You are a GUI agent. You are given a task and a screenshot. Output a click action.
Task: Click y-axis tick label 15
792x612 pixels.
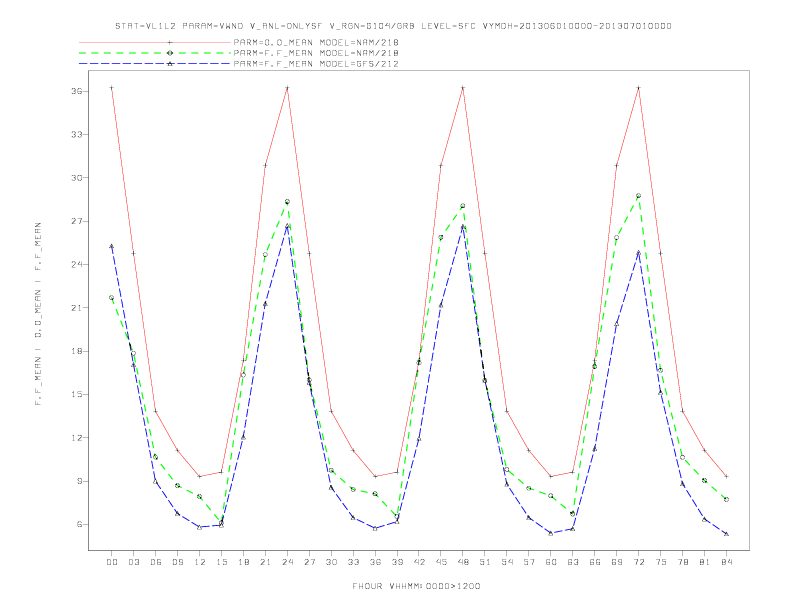77,395
